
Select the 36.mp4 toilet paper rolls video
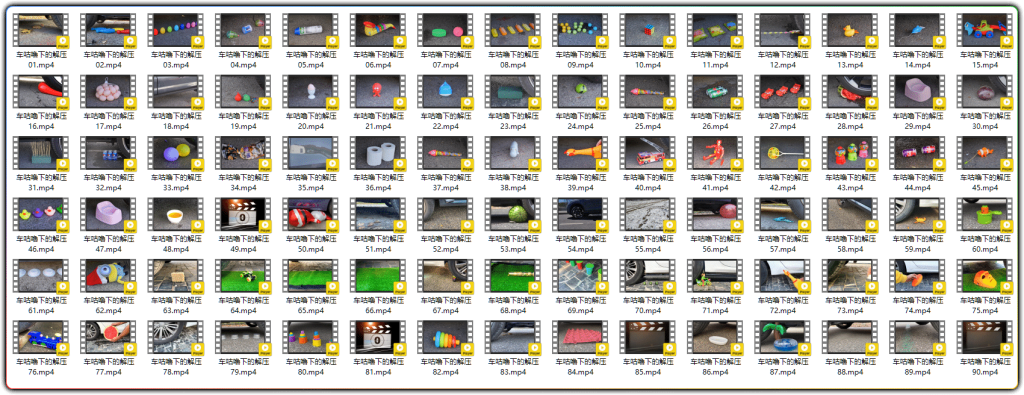click(x=377, y=153)
